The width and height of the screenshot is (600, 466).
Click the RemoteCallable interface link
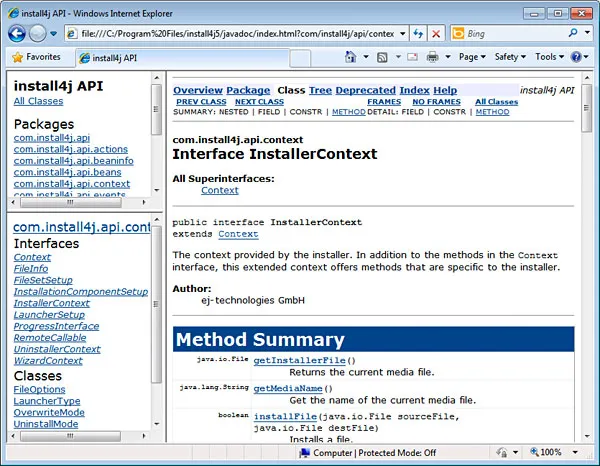pos(50,337)
